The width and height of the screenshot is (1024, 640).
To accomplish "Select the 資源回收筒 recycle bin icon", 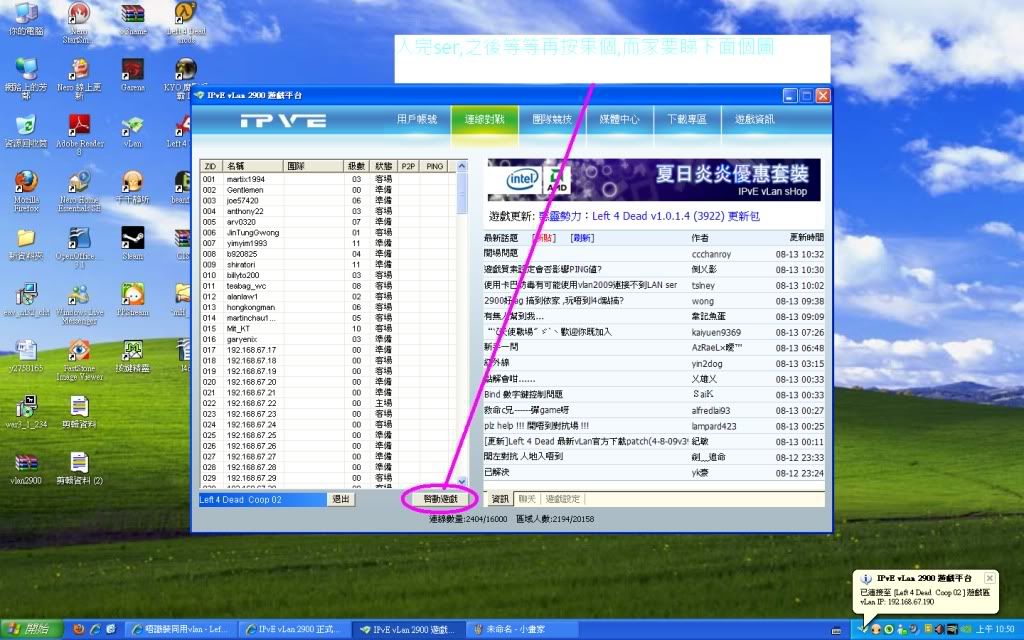I will pos(25,131).
